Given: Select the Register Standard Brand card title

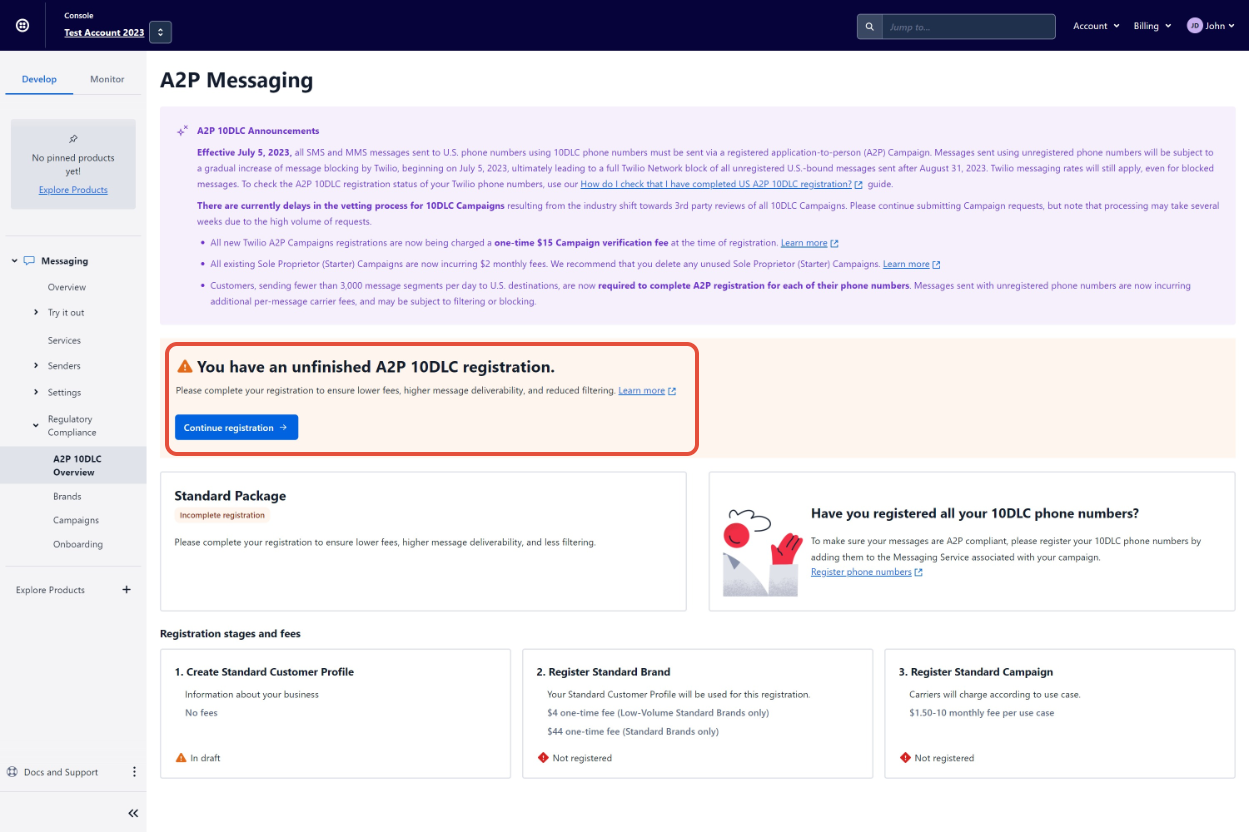Looking at the screenshot, I should (x=603, y=672).
